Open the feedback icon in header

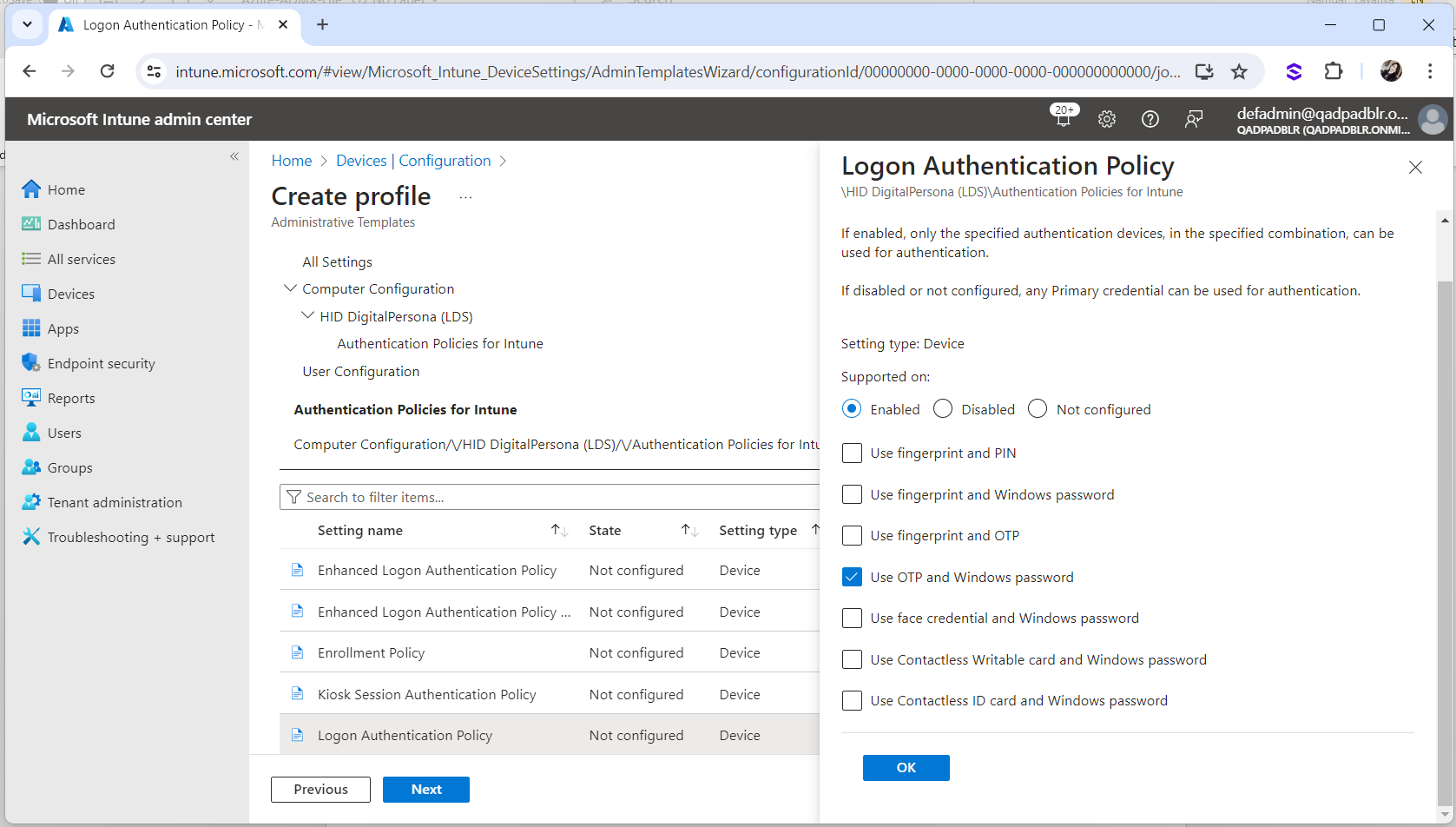click(x=1194, y=119)
